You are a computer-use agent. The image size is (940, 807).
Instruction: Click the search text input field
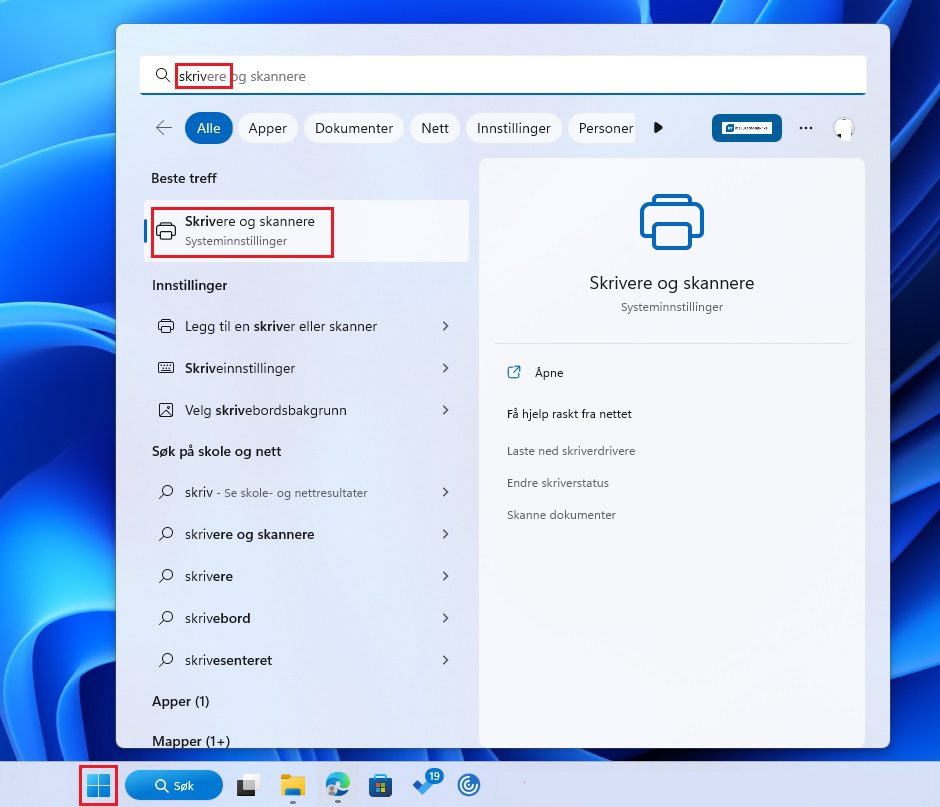tap(502, 76)
